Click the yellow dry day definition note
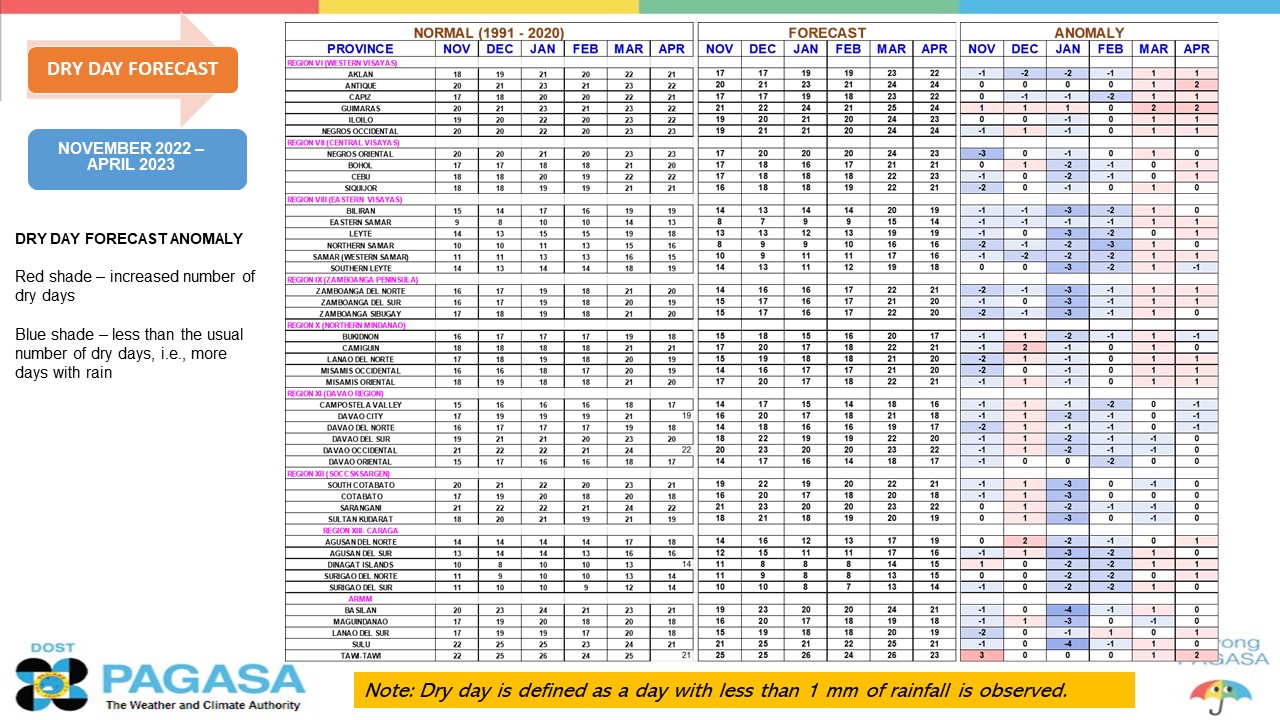The width and height of the screenshot is (1280, 720). (744, 690)
